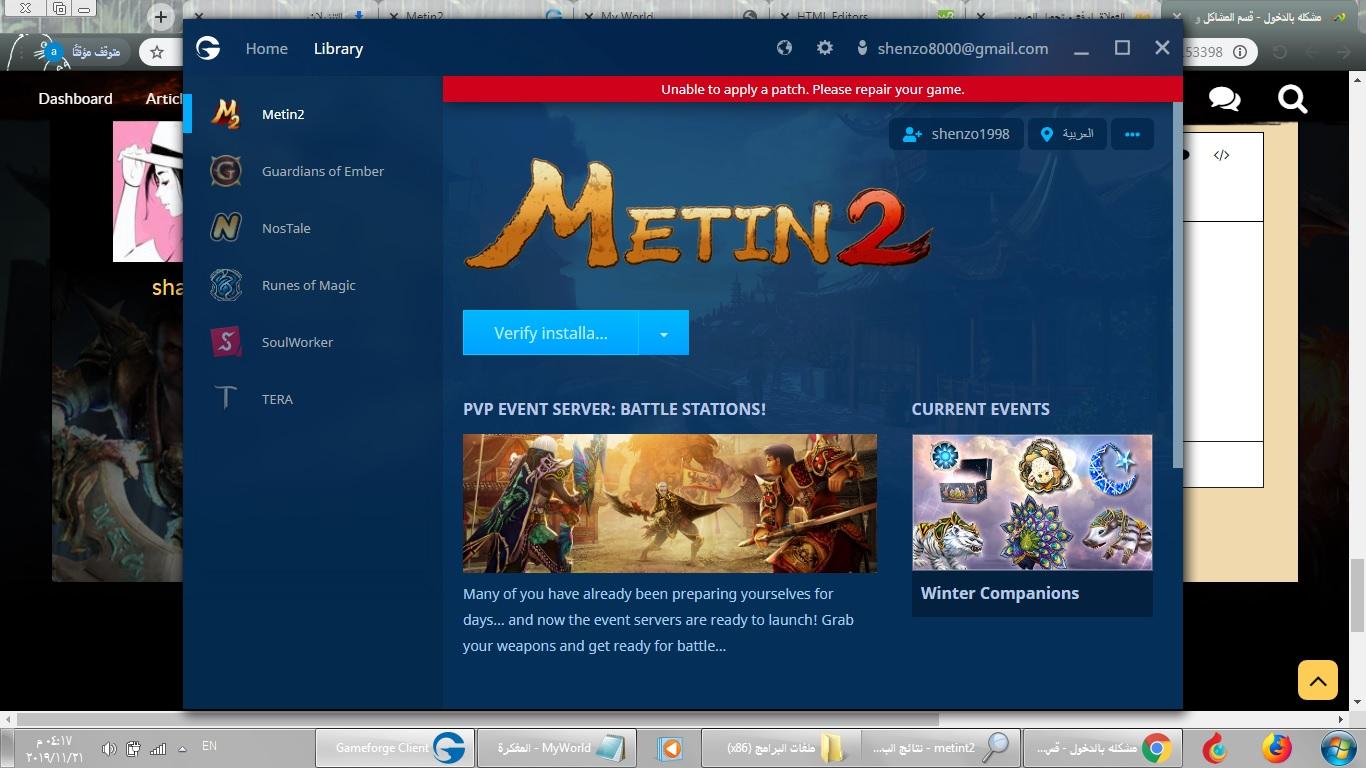Select the TERA game icon
The image size is (1366, 768).
tap(226, 399)
